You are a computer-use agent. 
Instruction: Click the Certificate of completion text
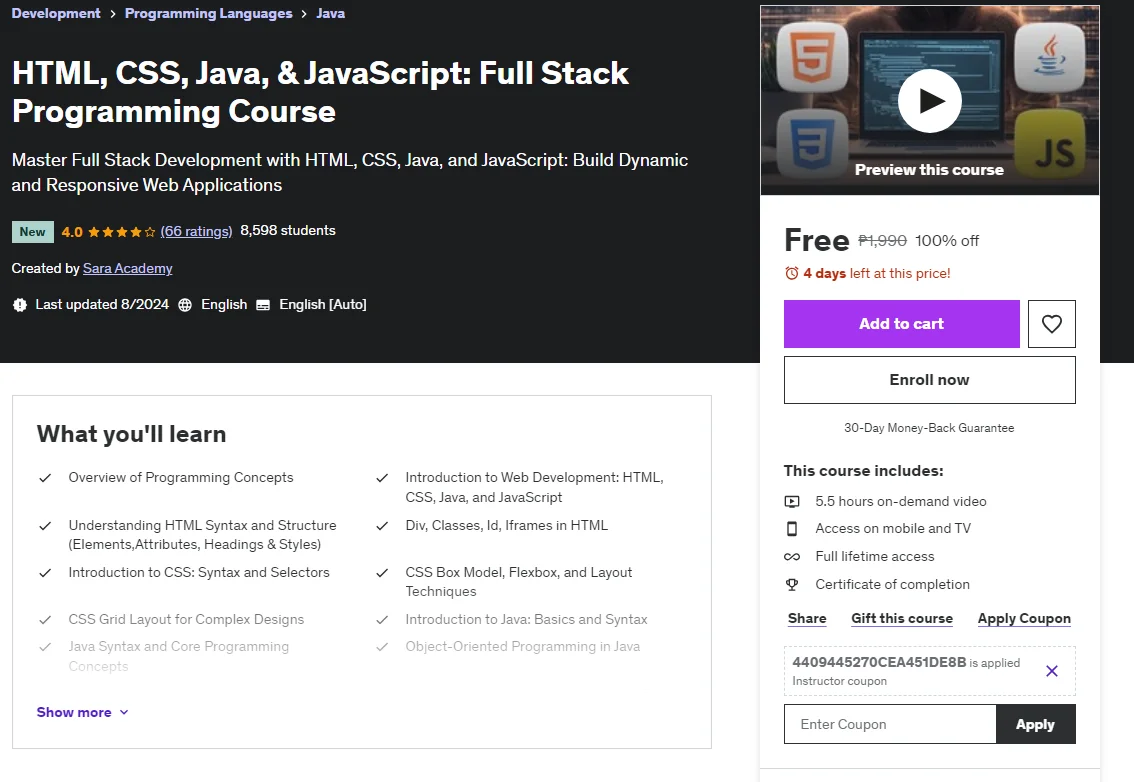tap(892, 585)
